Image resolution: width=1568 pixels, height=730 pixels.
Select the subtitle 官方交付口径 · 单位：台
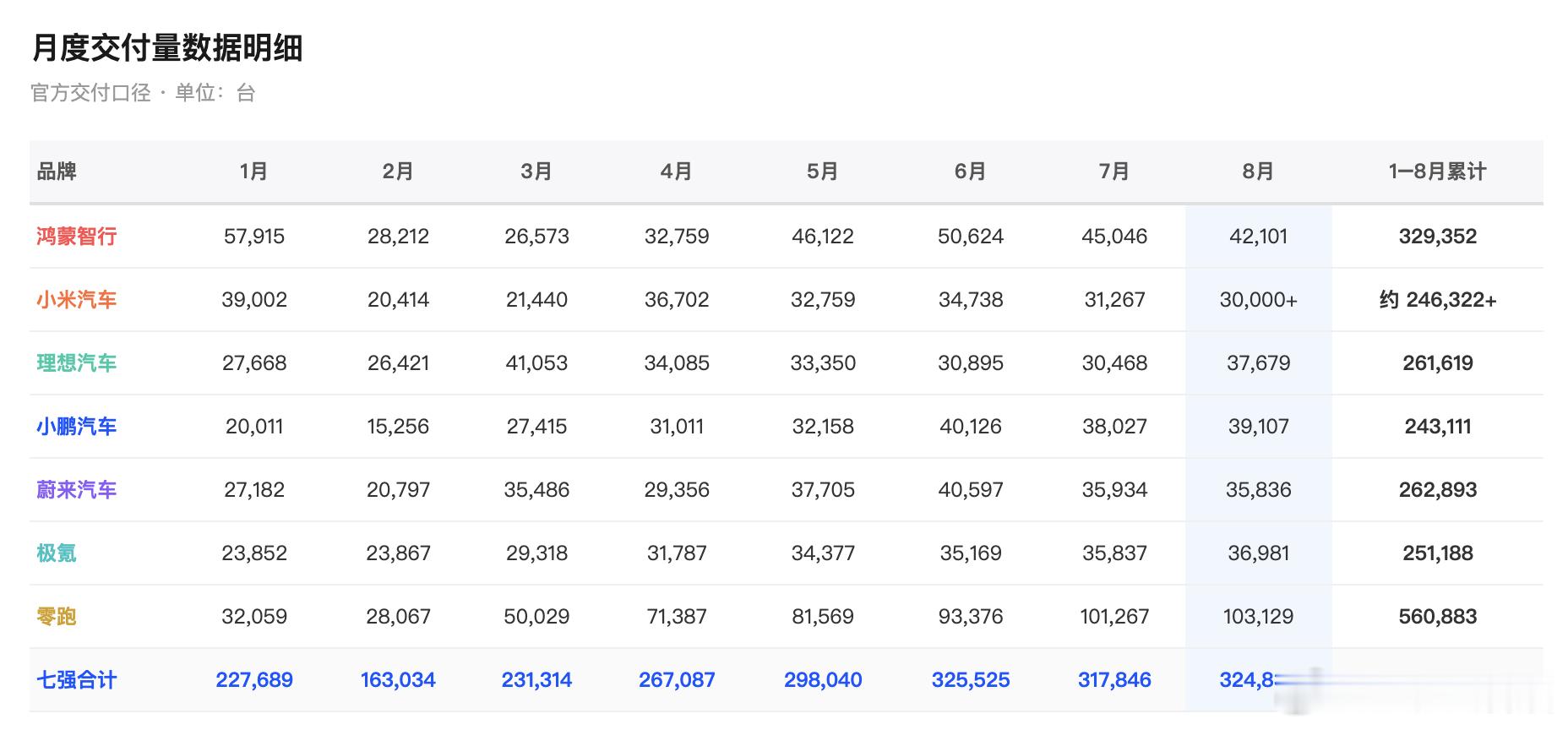tap(143, 93)
